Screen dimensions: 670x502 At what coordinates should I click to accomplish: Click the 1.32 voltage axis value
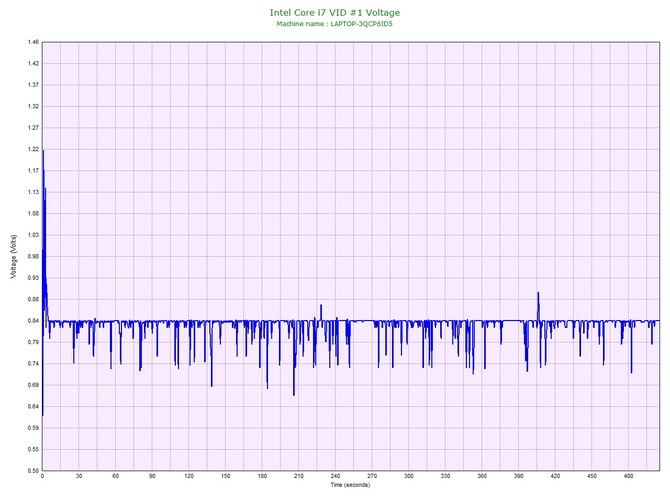click(x=33, y=106)
